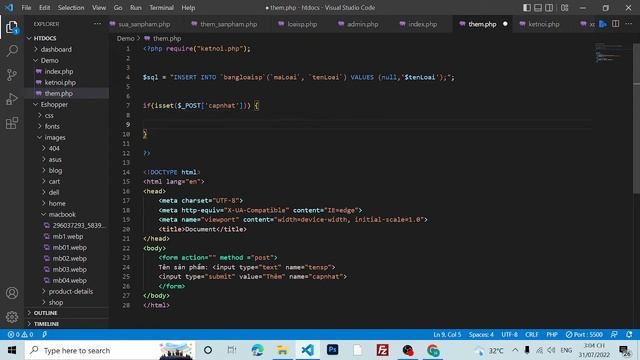
Task: Expand the css folder
Action: (x=49, y=115)
